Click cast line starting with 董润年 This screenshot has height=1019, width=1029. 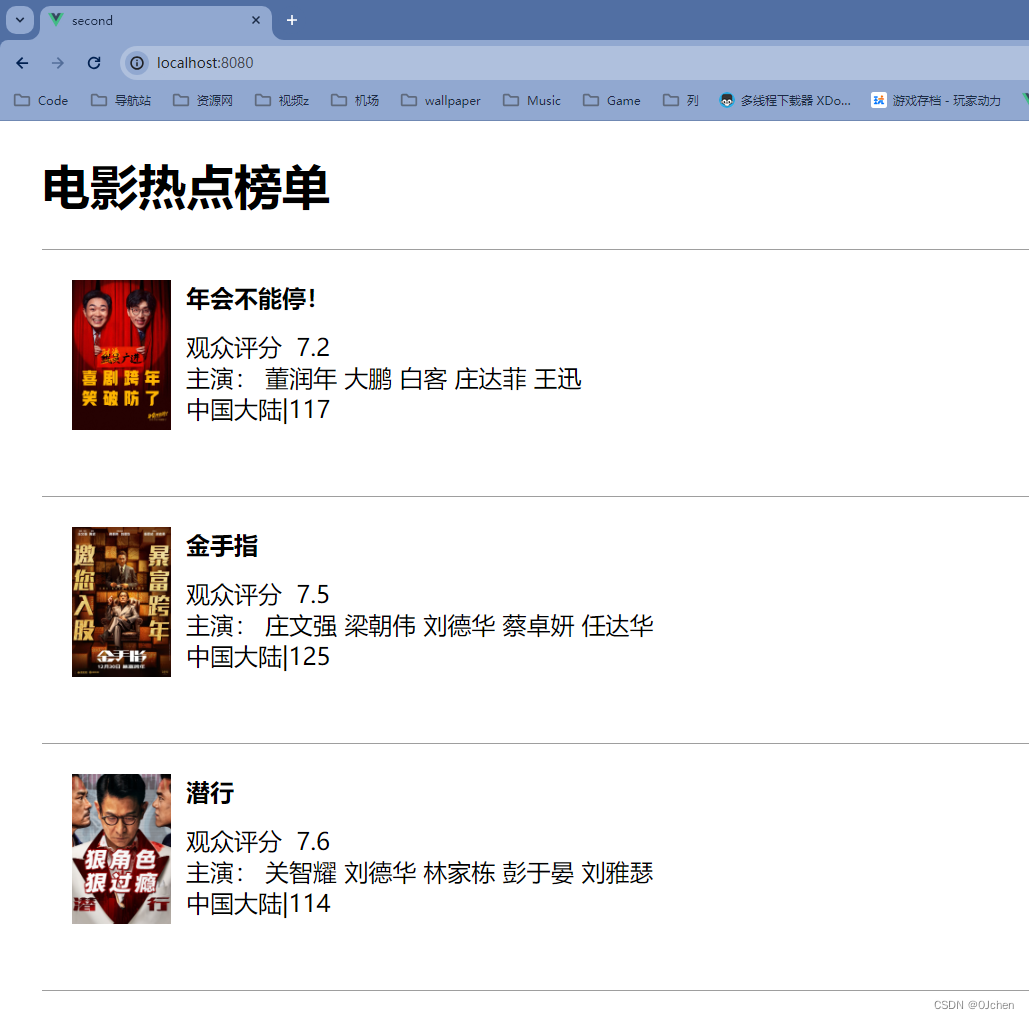coord(384,379)
